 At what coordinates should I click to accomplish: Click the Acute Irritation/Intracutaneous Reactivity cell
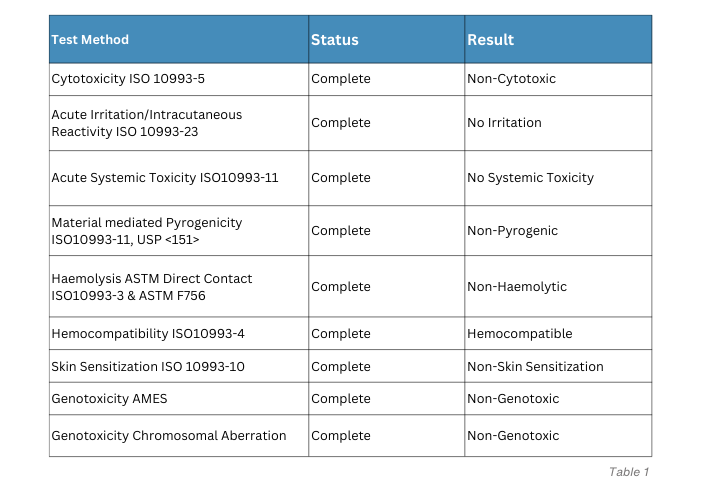pyautogui.click(x=179, y=123)
